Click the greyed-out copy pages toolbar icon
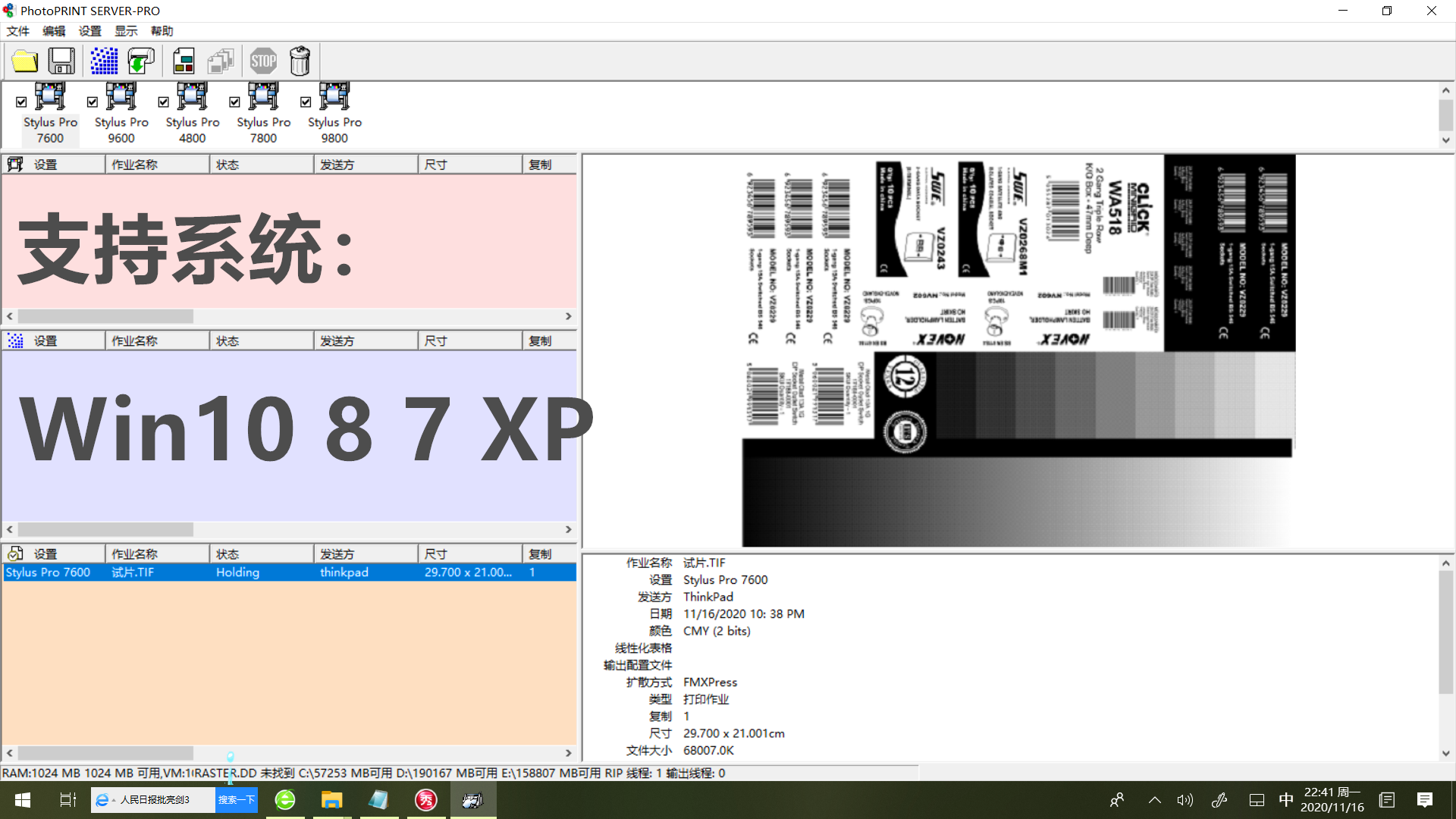The image size is (1456, 819). coord(221,61)
